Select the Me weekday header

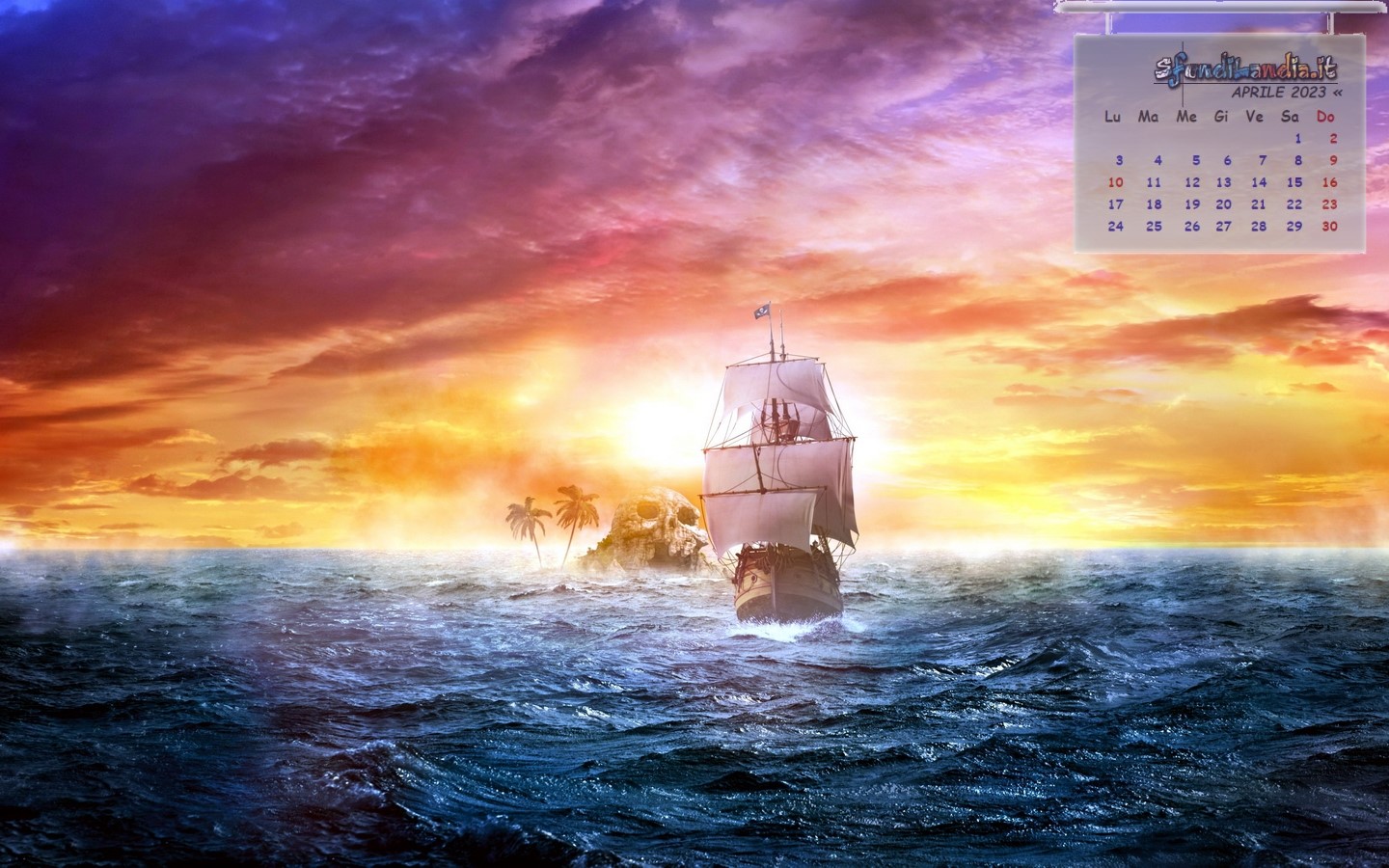pyautogui.click(x=1186, y=117)
